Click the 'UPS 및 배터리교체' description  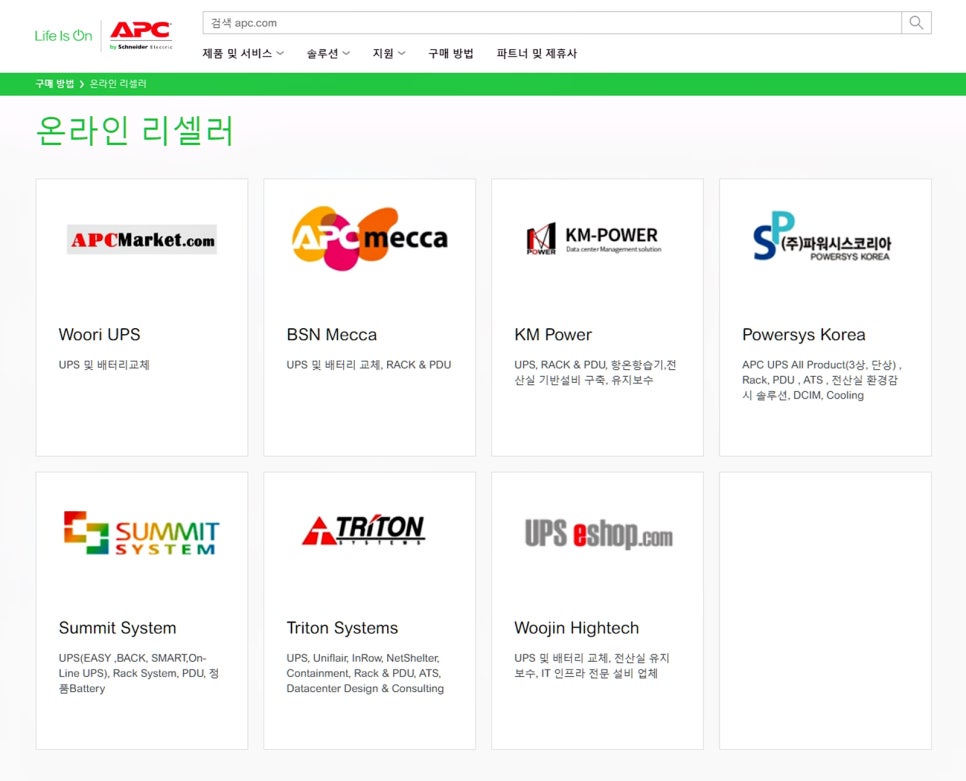tap(104, 365)
